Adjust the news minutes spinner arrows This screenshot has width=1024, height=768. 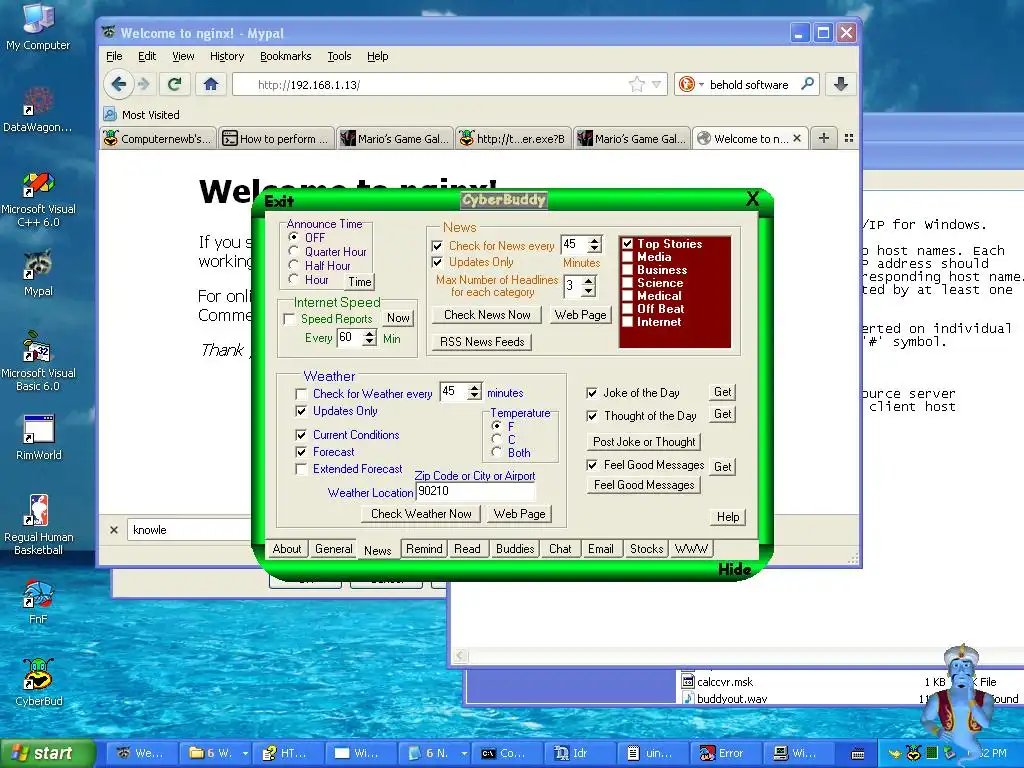594,245
